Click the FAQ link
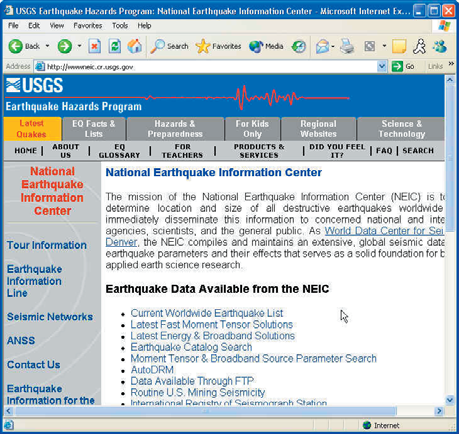The height and width of the screenshot is (434, 459). coord(384,151)
